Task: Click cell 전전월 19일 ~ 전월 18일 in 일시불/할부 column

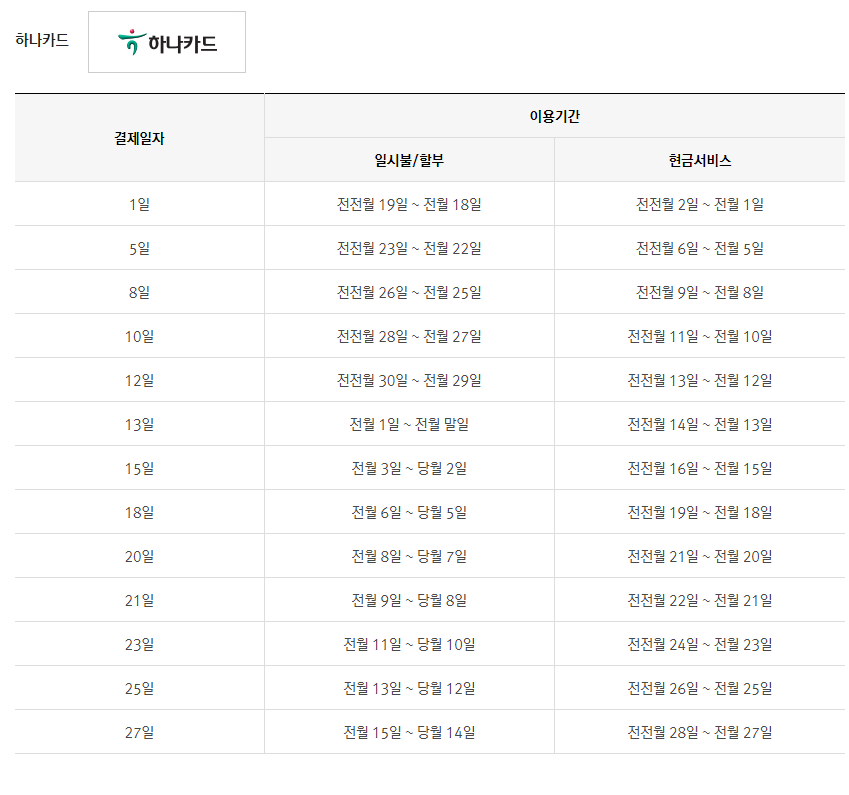Action: tap(409, 204)
